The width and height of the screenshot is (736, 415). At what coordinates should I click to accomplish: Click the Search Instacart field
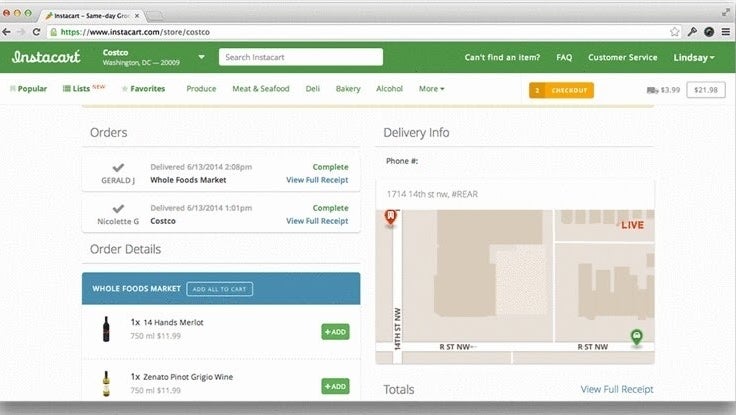301,57
